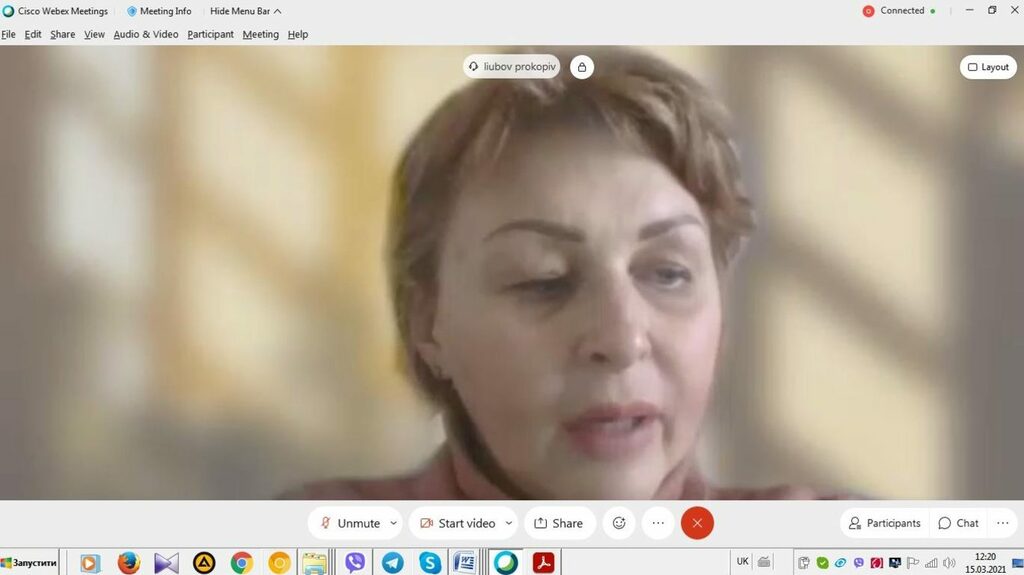Image resolution: width=1024 pixels, height=575 pixels.
Task: Click the lock icon beside participant name
Action: point(582,67)
